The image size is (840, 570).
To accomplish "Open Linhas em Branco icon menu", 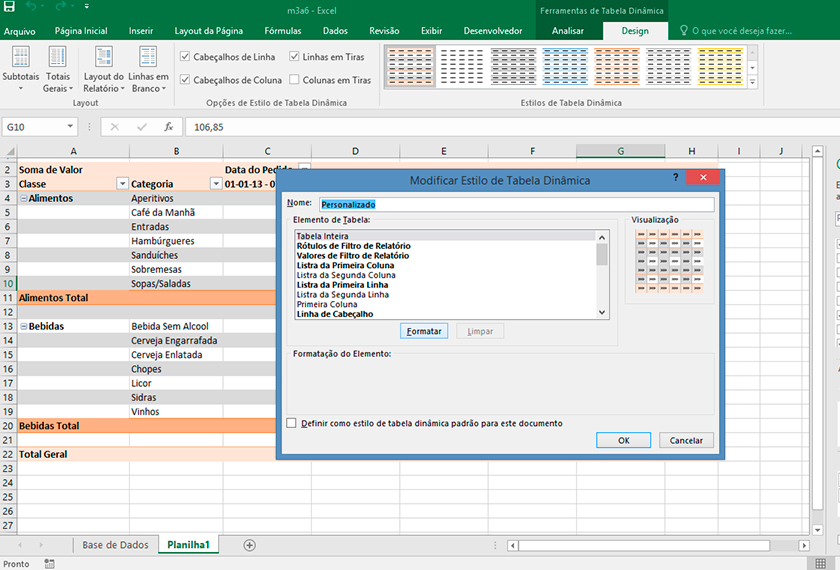I will click(x=148, y=69).
